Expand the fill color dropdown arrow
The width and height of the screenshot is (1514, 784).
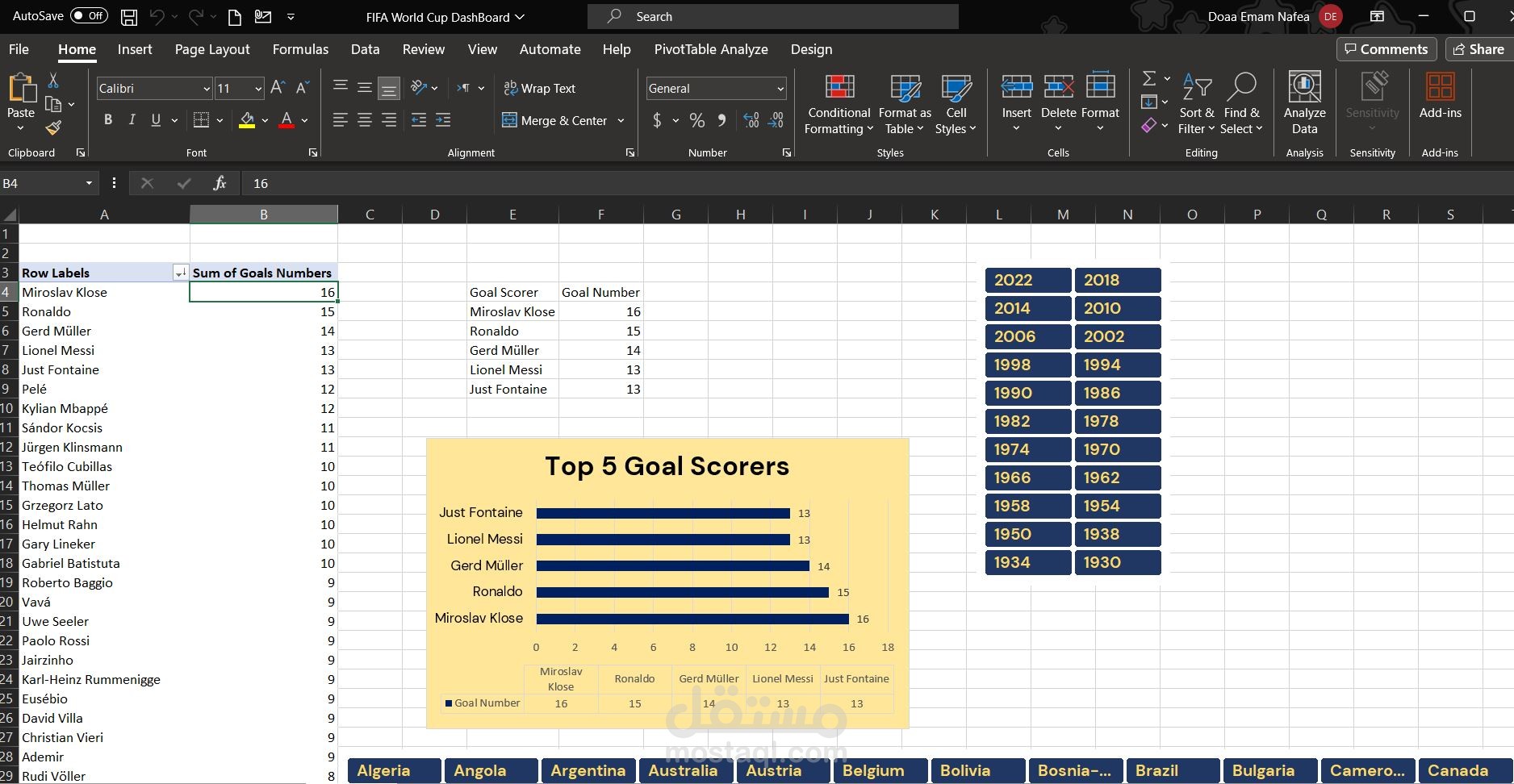[x=265, y=120]
